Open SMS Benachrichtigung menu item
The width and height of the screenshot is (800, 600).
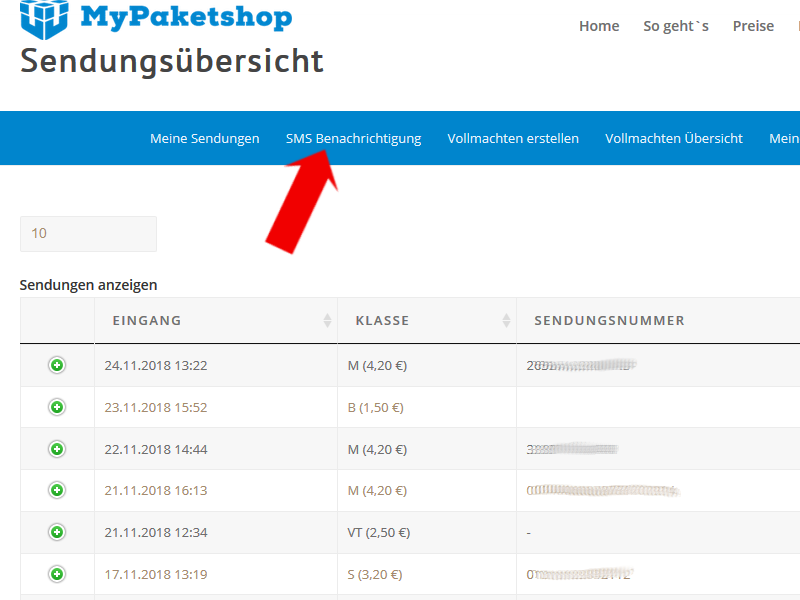click(353, 139)
